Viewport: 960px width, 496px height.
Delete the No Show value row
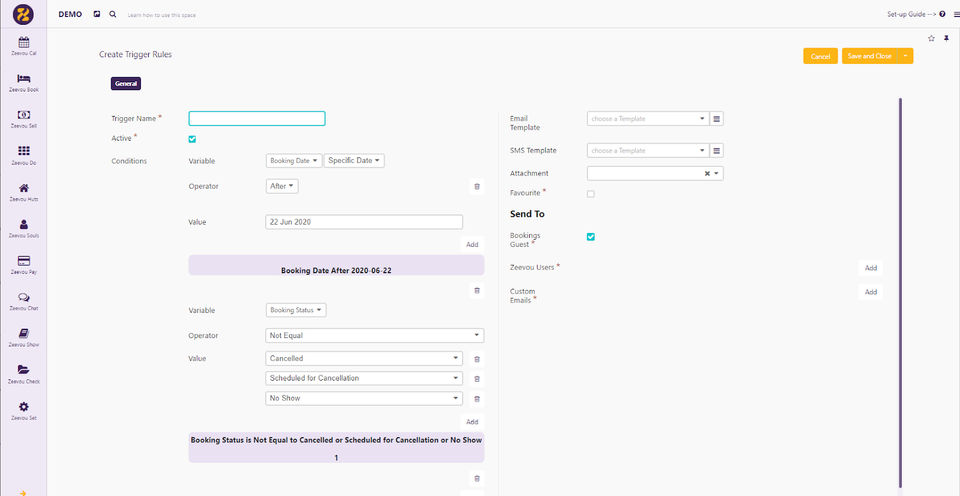(x=477, y=399)
